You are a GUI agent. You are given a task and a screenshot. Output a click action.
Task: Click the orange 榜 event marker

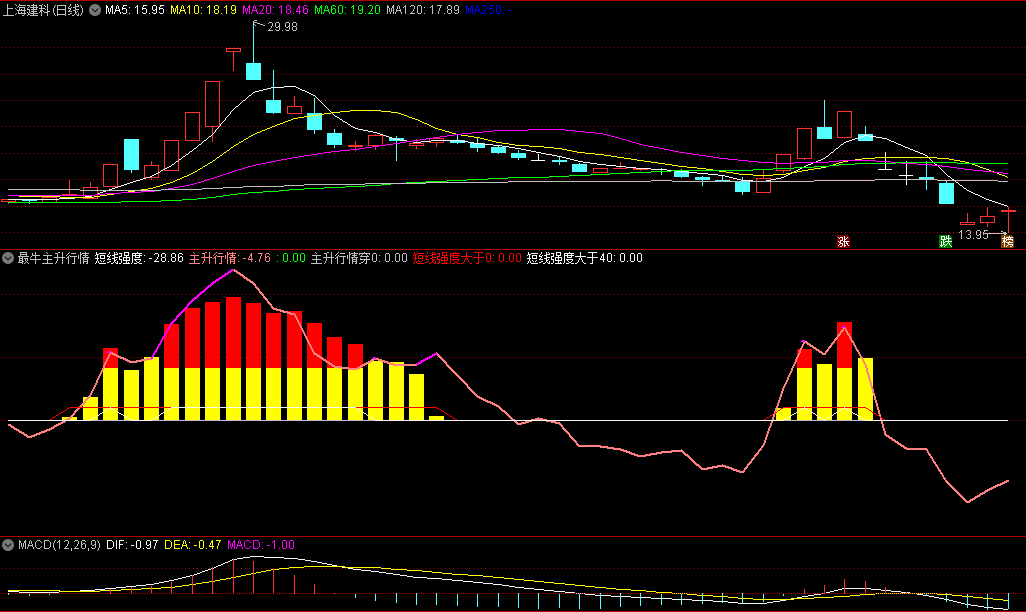pos(1008,242)
